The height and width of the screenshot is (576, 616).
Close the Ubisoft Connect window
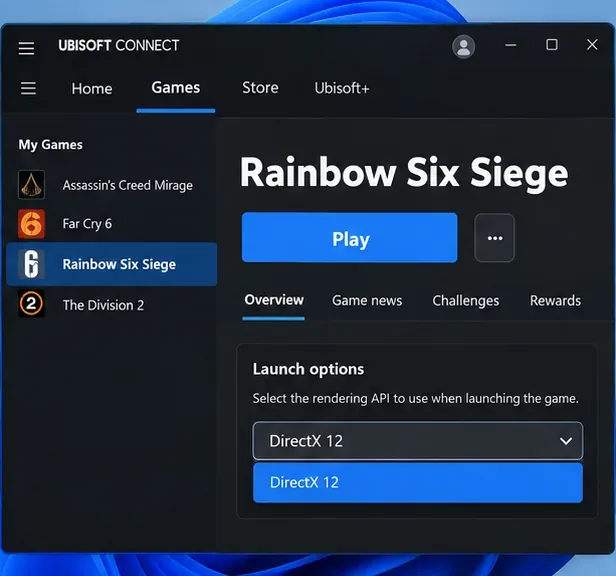pos(592,45)
